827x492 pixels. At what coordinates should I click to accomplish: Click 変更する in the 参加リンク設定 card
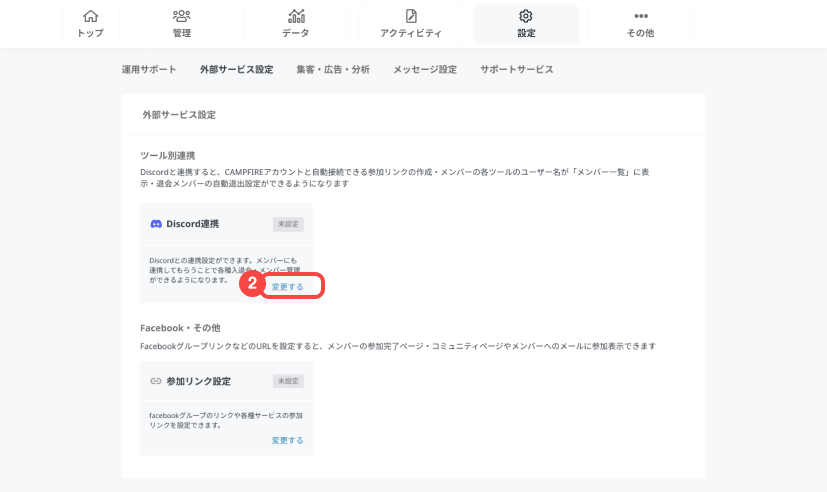(287, 440)
